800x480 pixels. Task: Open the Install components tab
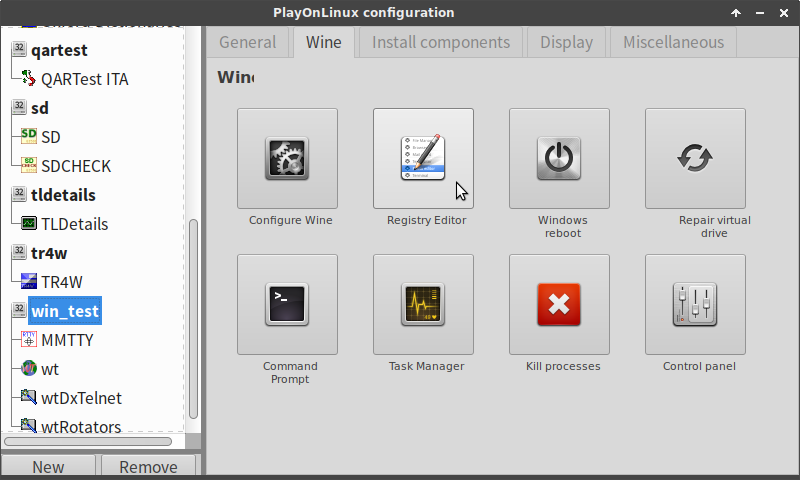441,42
